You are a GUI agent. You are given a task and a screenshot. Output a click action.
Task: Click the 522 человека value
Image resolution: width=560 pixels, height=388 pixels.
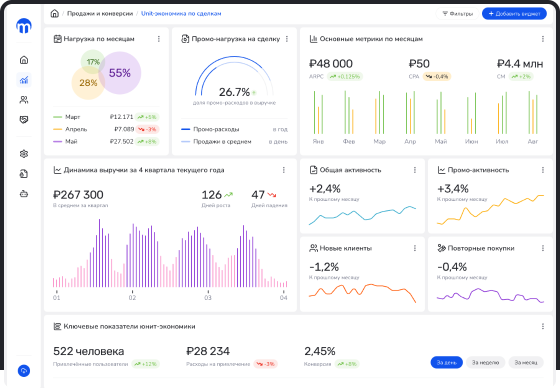click(x=89, y=351)
